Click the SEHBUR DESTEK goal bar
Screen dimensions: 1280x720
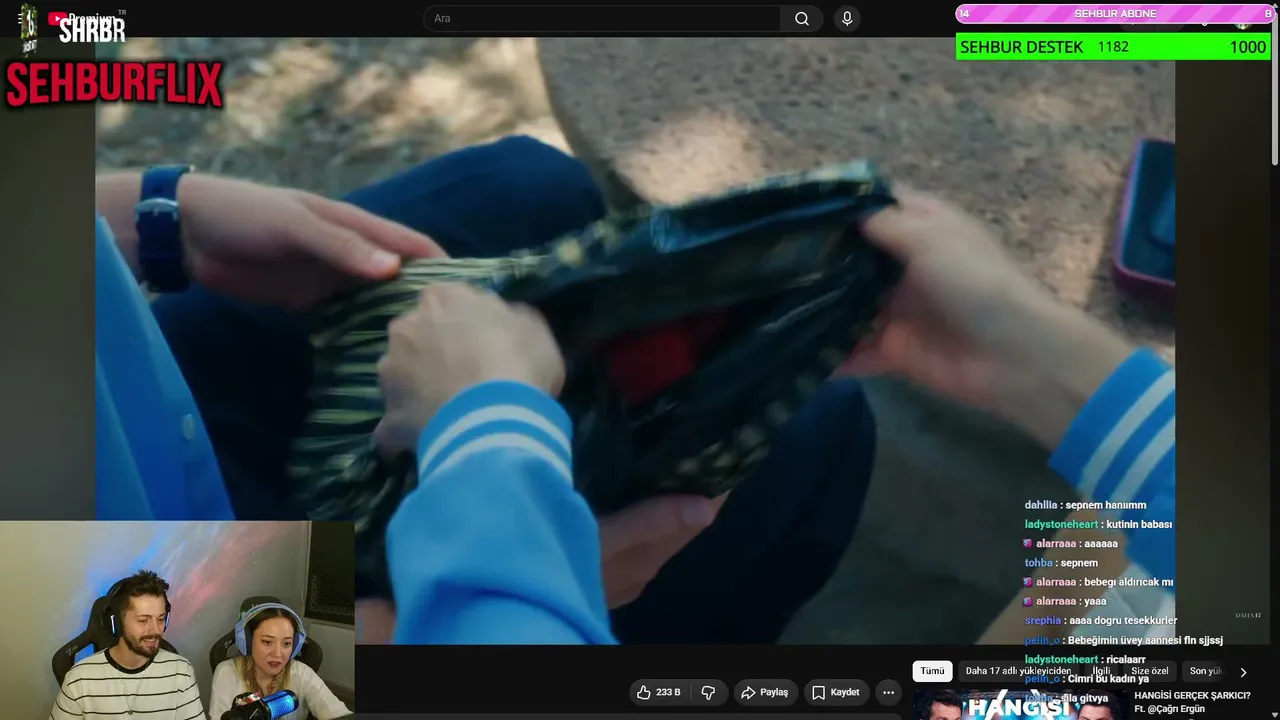(x=1113, y=47)
